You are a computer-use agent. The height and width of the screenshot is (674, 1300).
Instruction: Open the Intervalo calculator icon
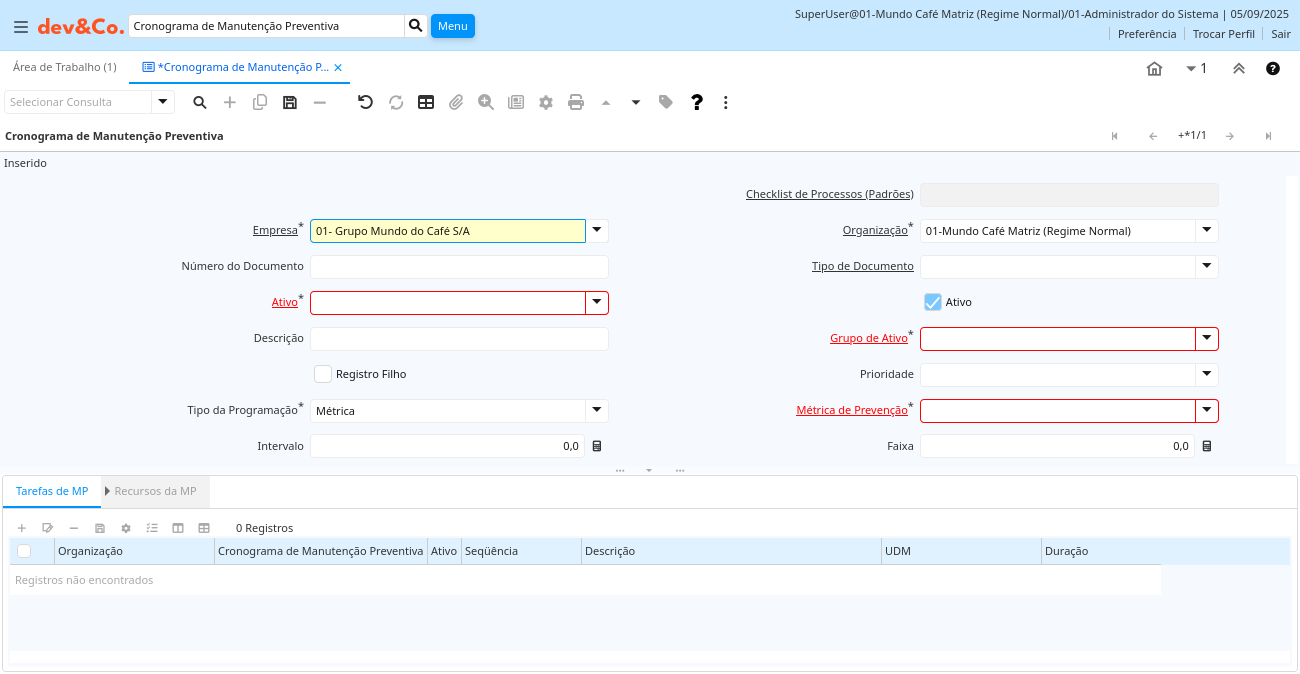pyautogui.click(x=597, y=446)
